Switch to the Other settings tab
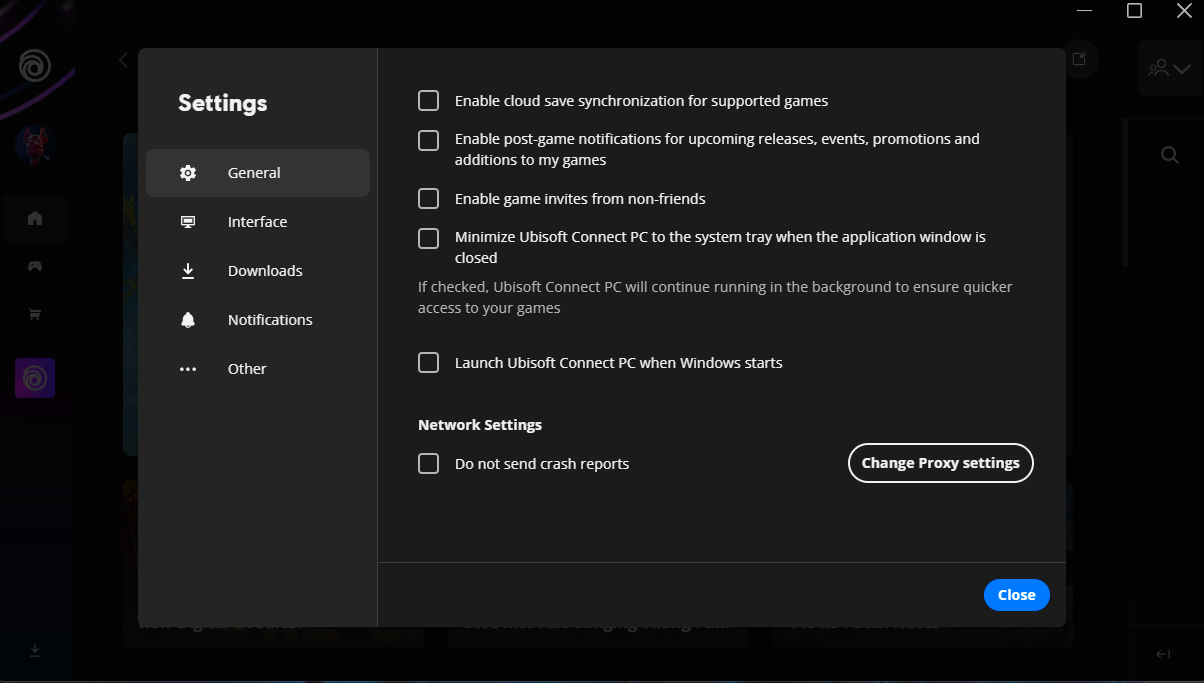Screen dimensions: 1204x683 [258, 369]
